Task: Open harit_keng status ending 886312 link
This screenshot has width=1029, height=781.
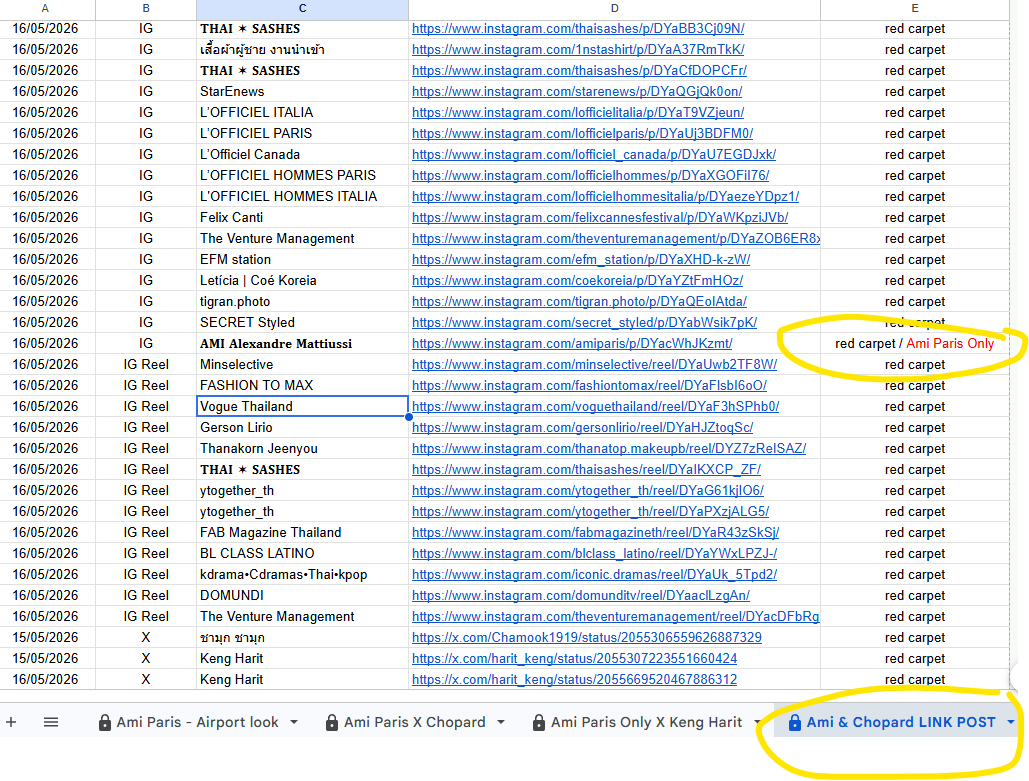Action: [x=574, y=680]
